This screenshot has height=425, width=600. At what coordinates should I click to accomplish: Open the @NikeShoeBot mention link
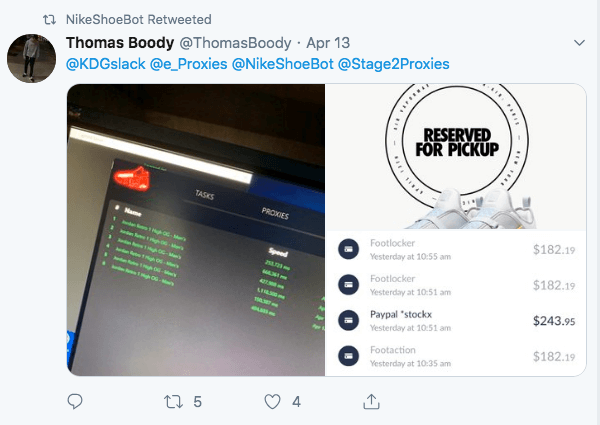coord(283,64)
